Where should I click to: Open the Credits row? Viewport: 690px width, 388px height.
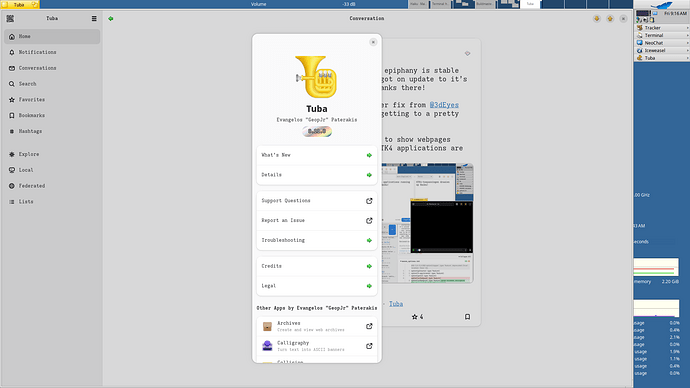(317, 266)
